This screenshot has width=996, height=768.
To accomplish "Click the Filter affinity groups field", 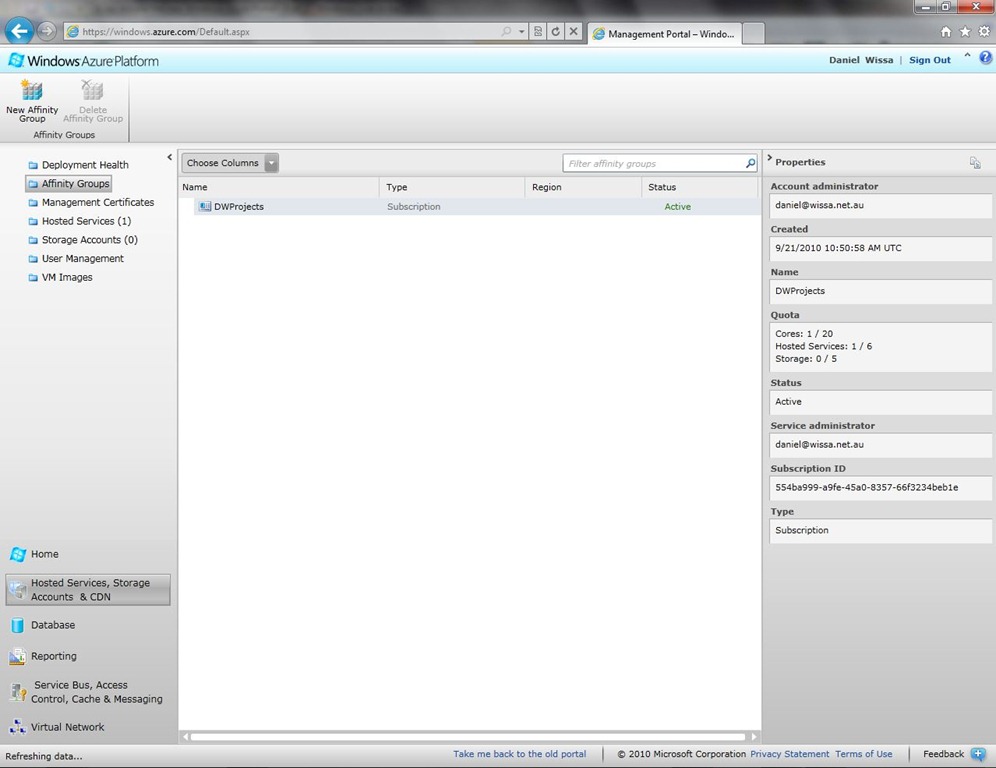I will (654, 163).
